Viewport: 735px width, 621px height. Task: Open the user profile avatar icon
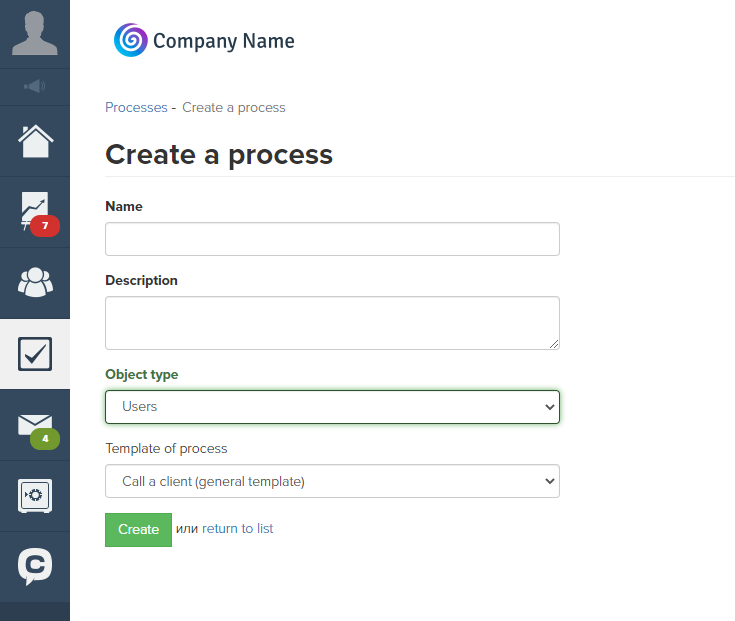click(x=35, y=34)
